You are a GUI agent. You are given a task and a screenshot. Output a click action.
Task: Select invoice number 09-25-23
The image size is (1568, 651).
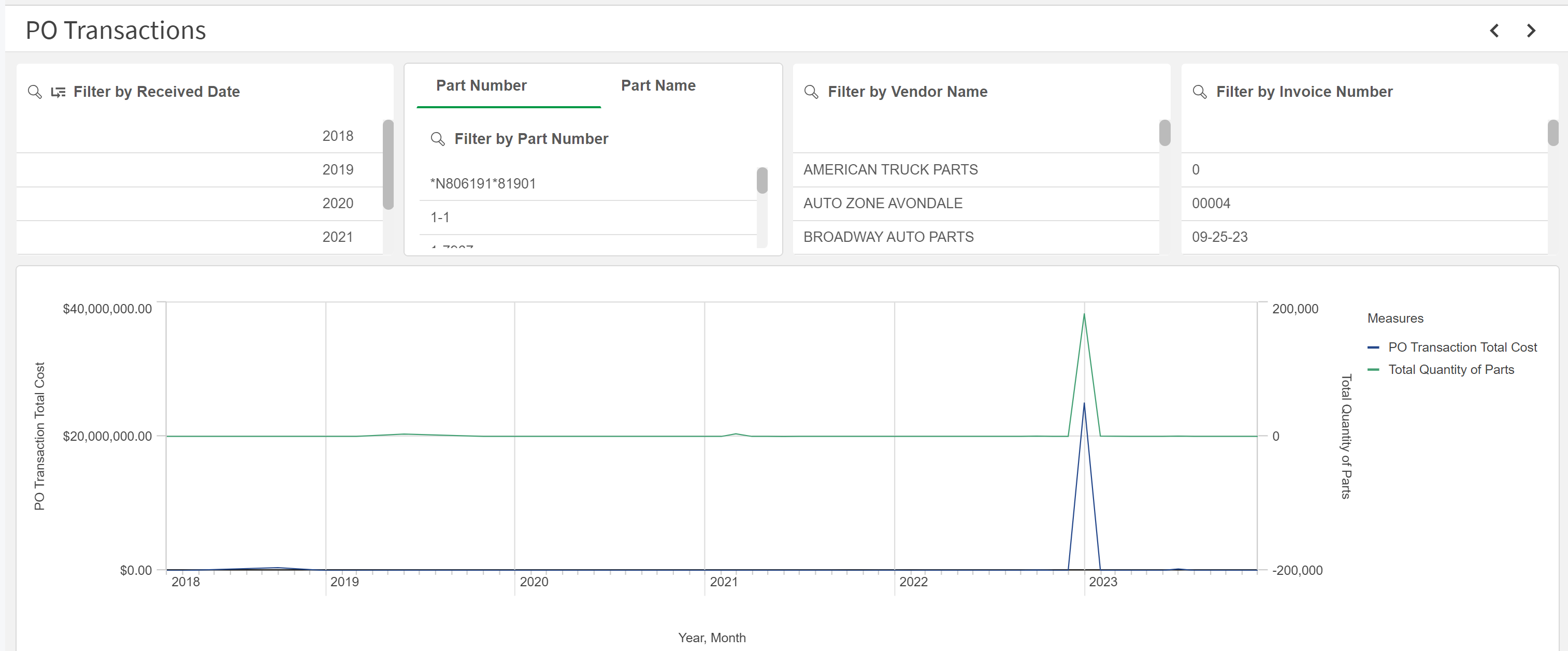(x=1219, y=237)
